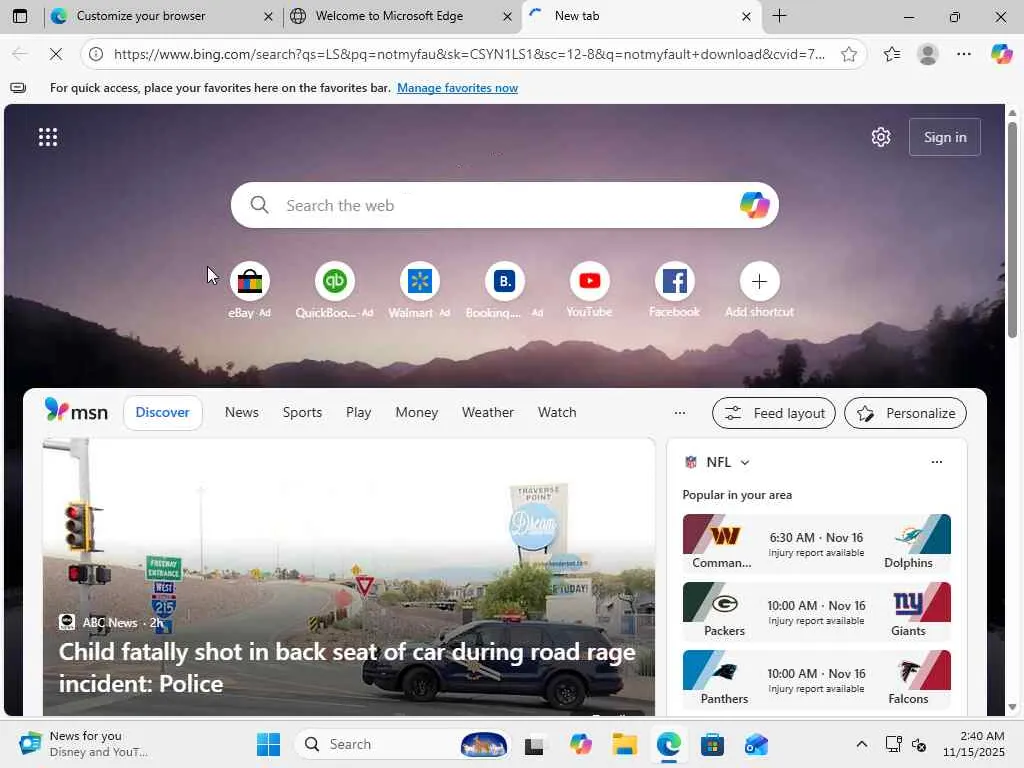Click the taskbar Search box

[402, 744]
